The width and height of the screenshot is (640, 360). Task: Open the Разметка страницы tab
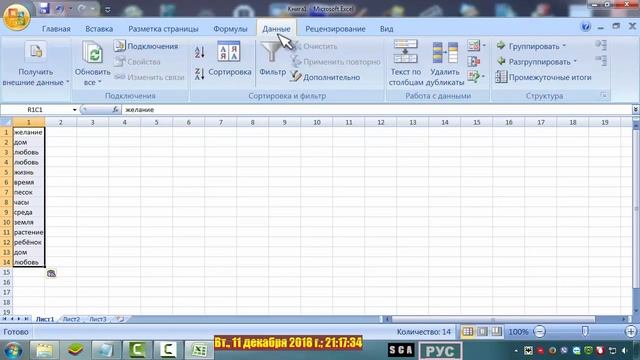163,29
